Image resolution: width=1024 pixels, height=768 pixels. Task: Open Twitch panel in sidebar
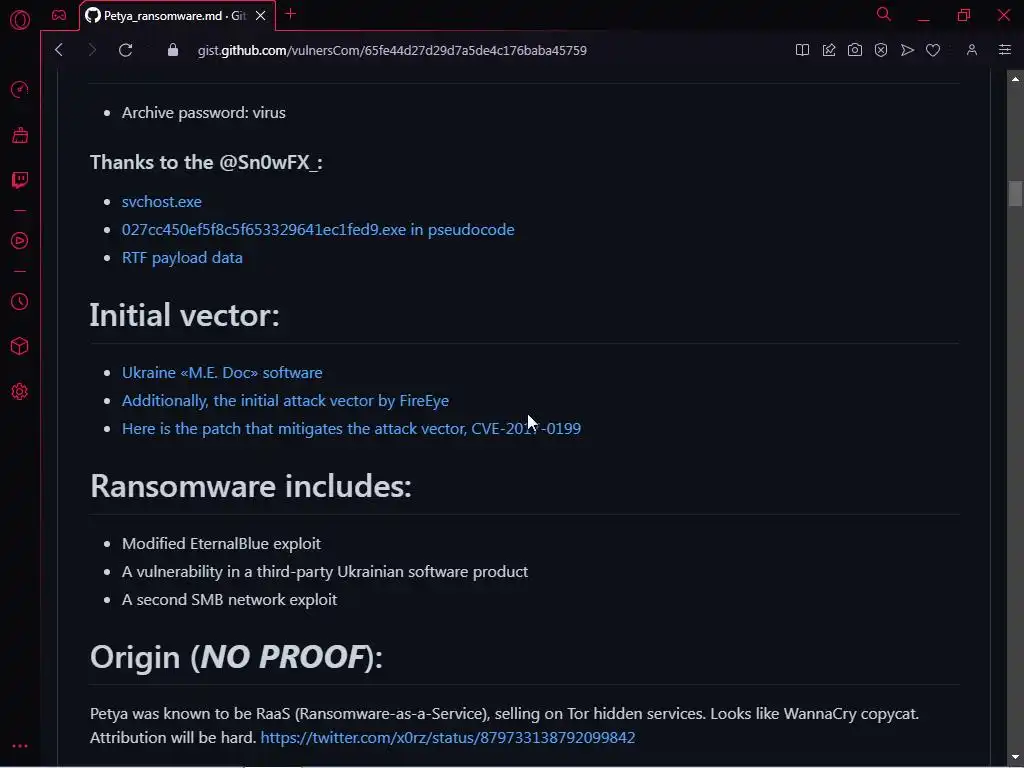pyautogui.click(x=20, y=180)
